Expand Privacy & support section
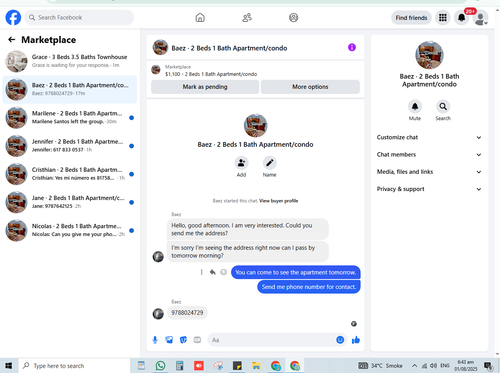 pyautogui.click(x=429, y=189)
